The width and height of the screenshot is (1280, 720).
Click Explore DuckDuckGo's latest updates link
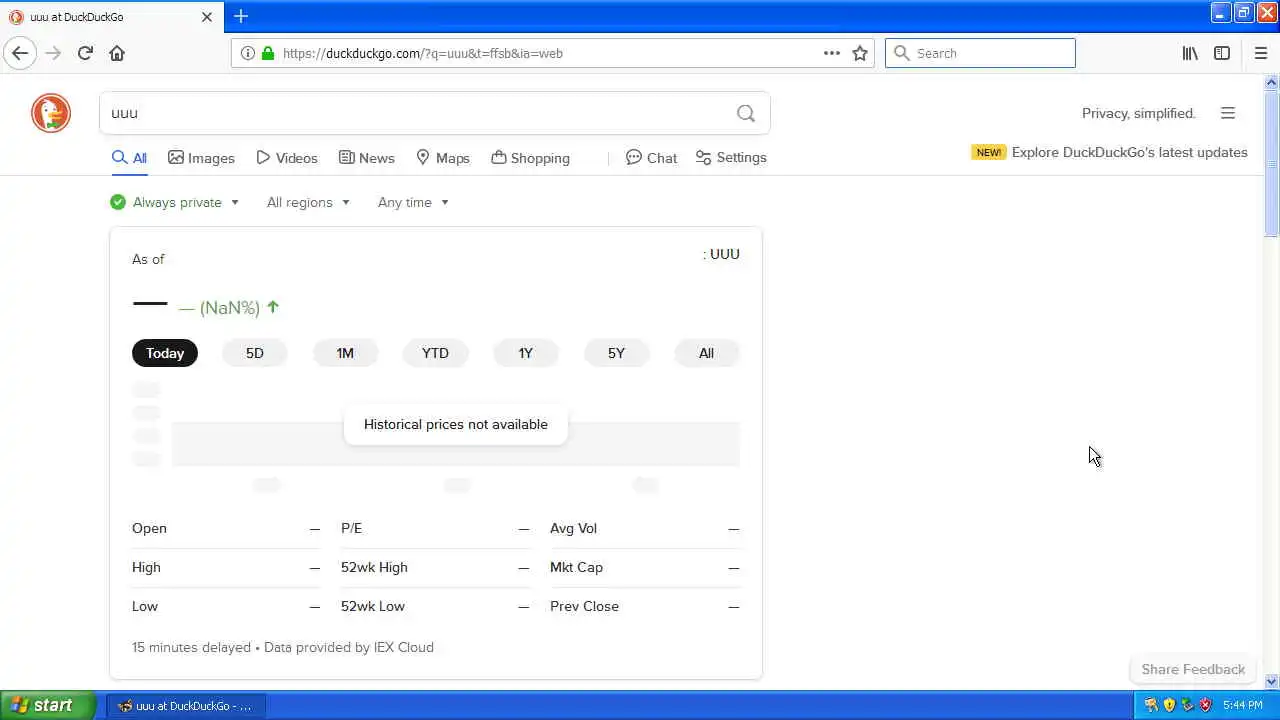coord(1129,152)
